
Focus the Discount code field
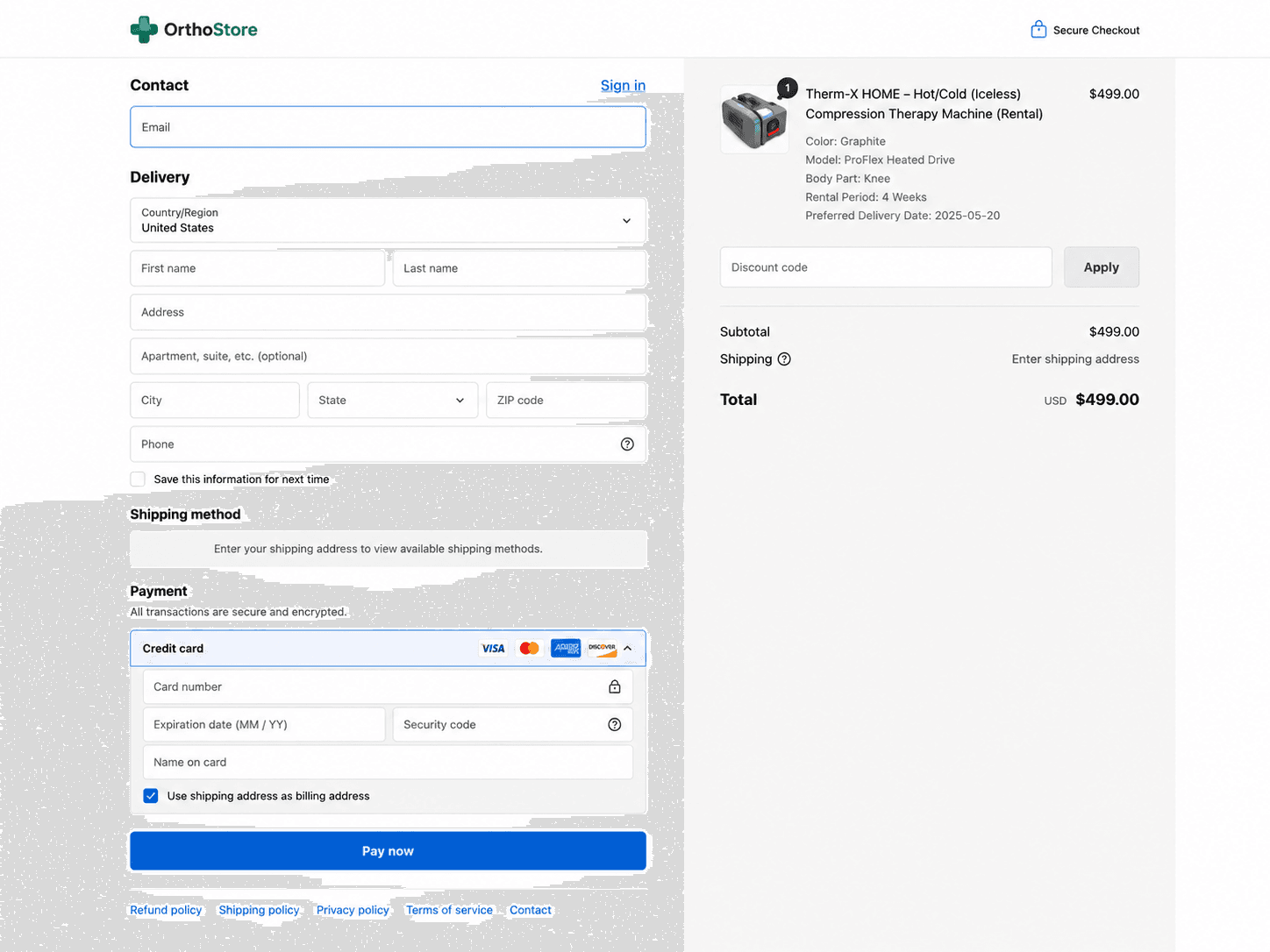click(886, 267)
